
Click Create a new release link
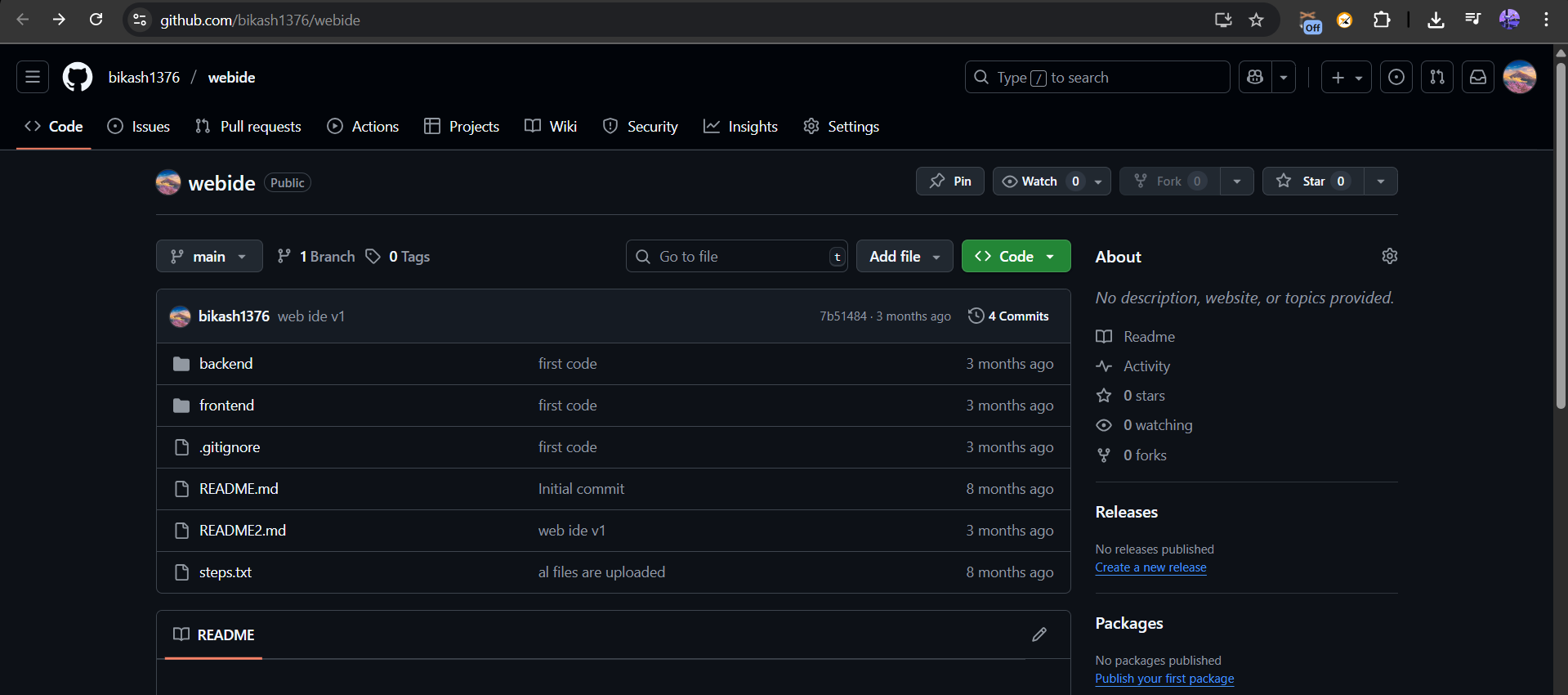point(1150,567)
